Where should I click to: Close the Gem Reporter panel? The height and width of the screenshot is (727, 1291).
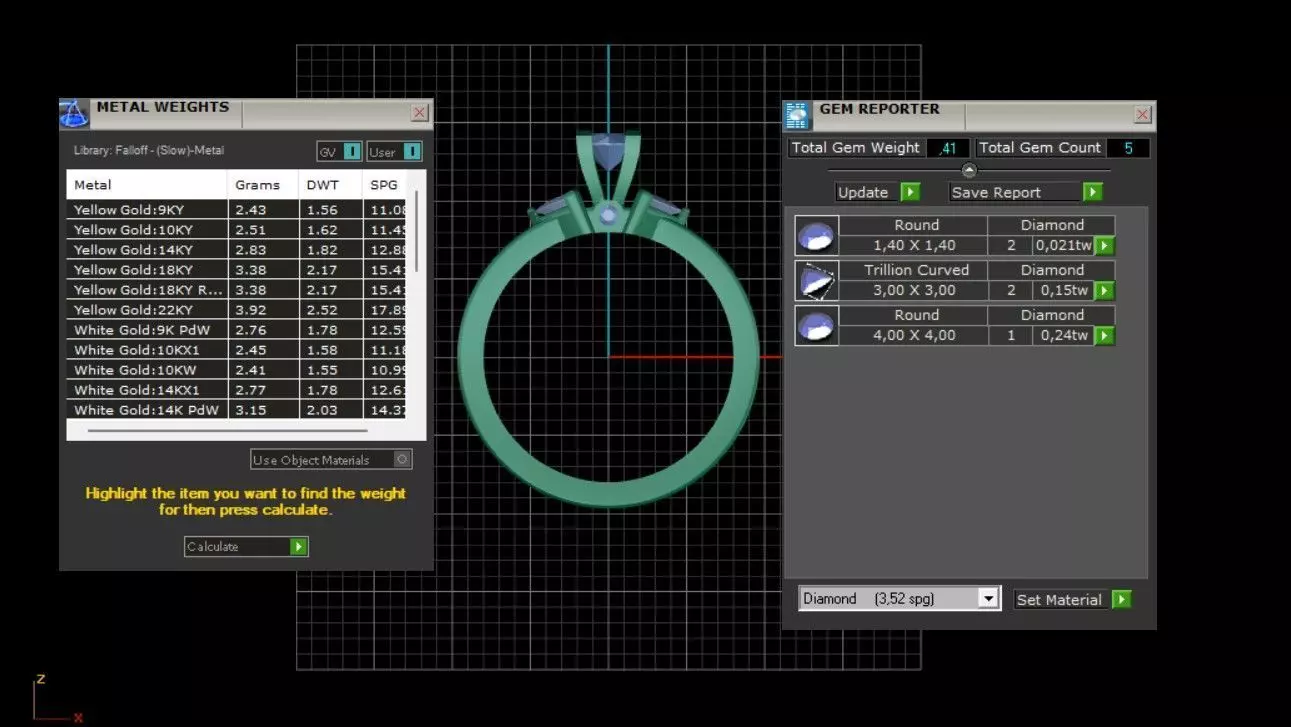1143,115
